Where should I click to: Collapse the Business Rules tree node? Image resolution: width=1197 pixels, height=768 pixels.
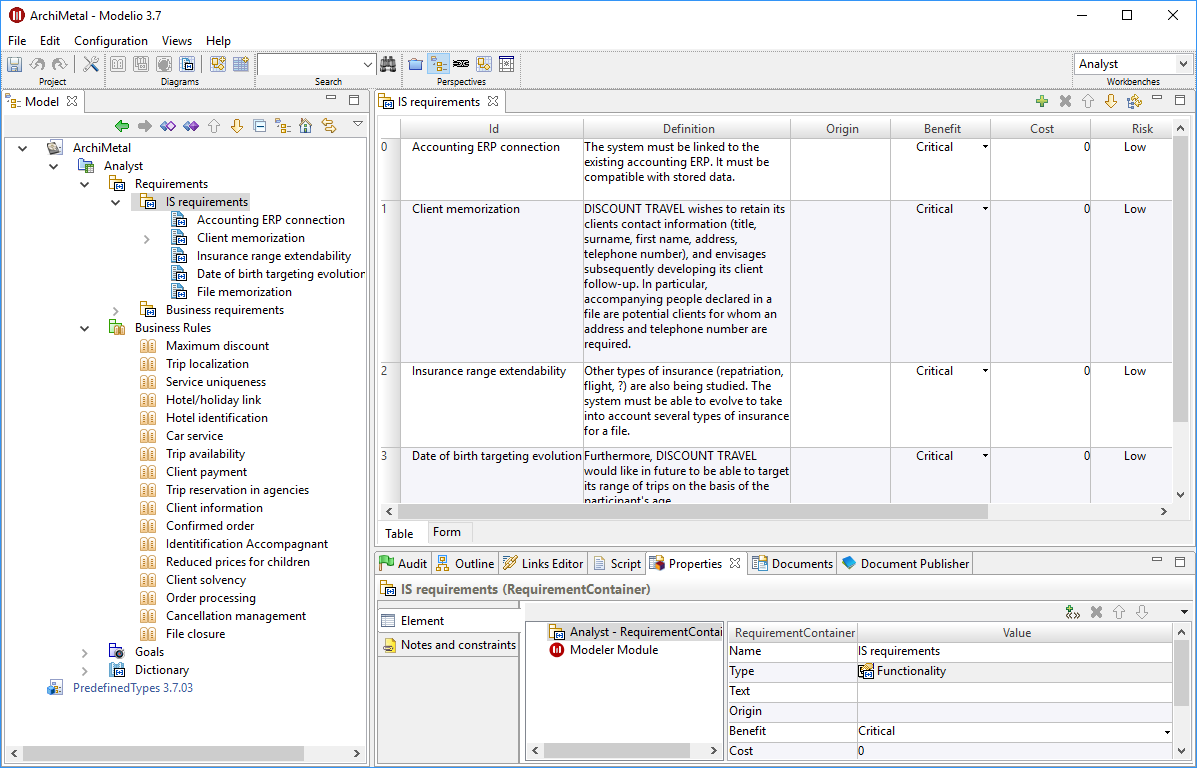(x=85, y=328)
